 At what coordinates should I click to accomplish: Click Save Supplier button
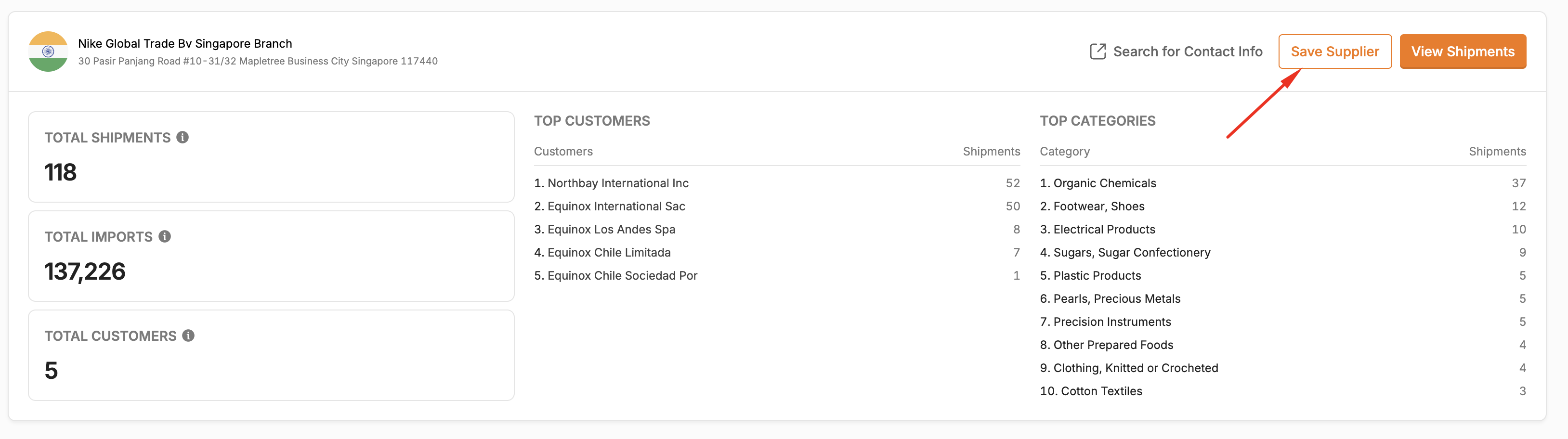tap(1335, 52)
